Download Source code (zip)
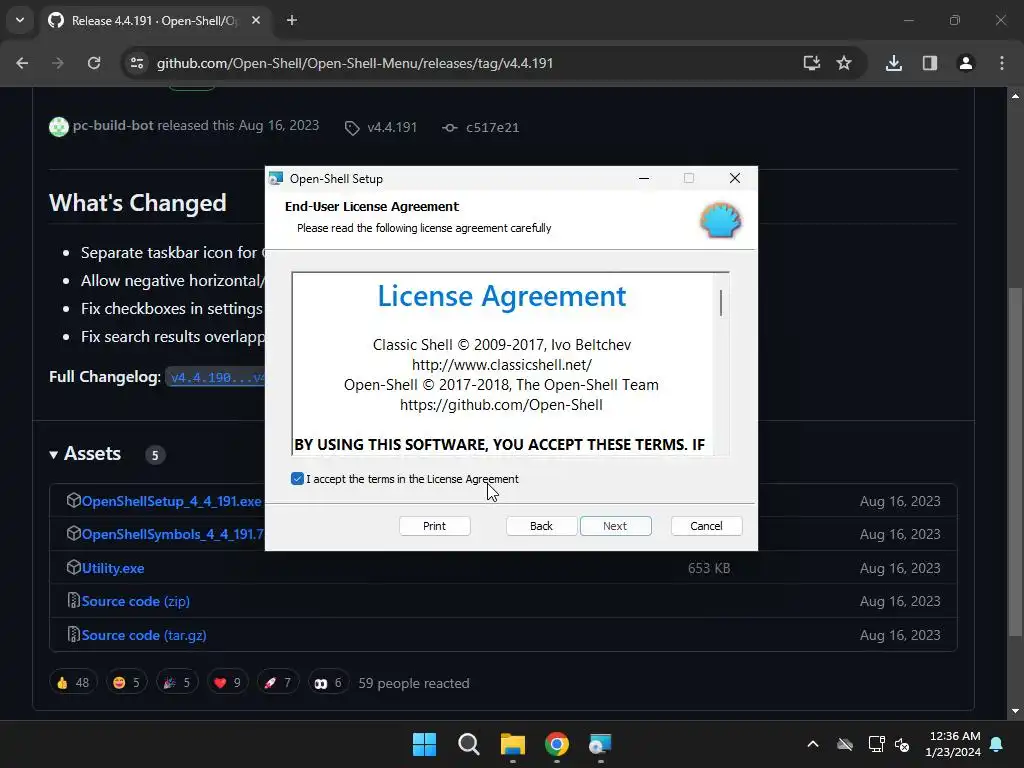Screen dimensions: 1024x768 (136, 601)
